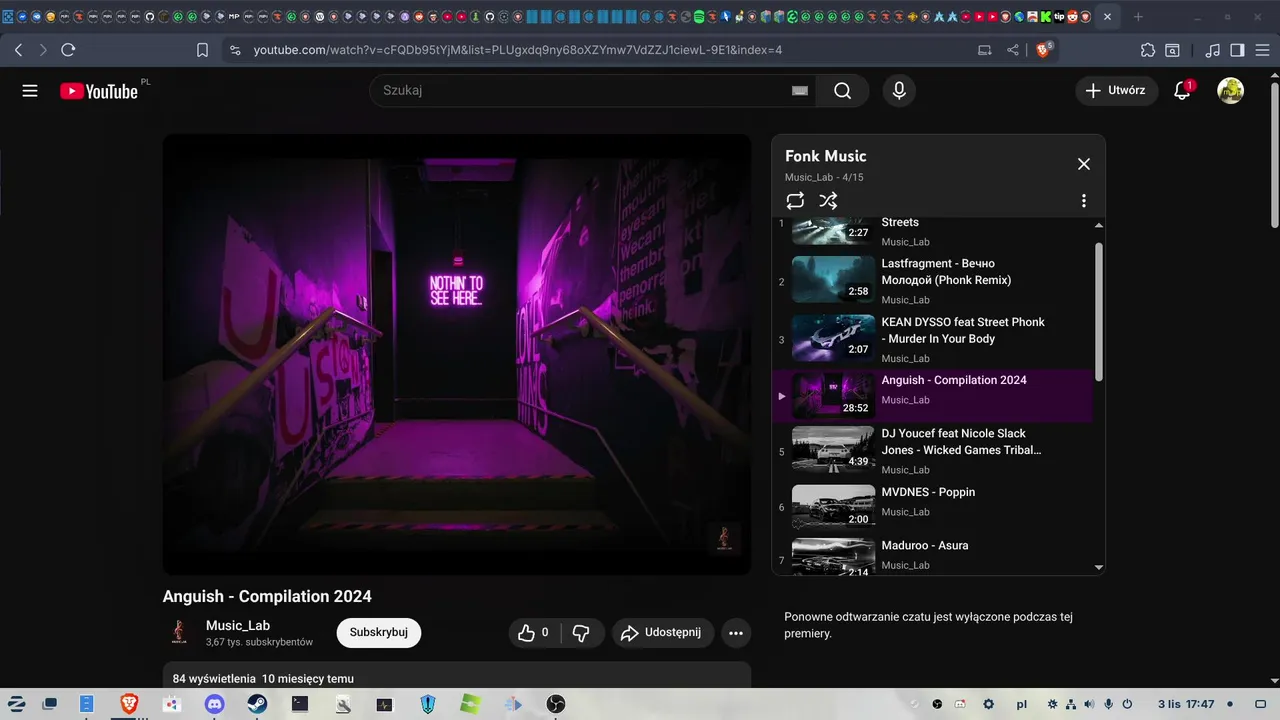Click the 2:58 Lastfragment thumbnail
Screen dimensions: 1280x720
coord(833,280)
